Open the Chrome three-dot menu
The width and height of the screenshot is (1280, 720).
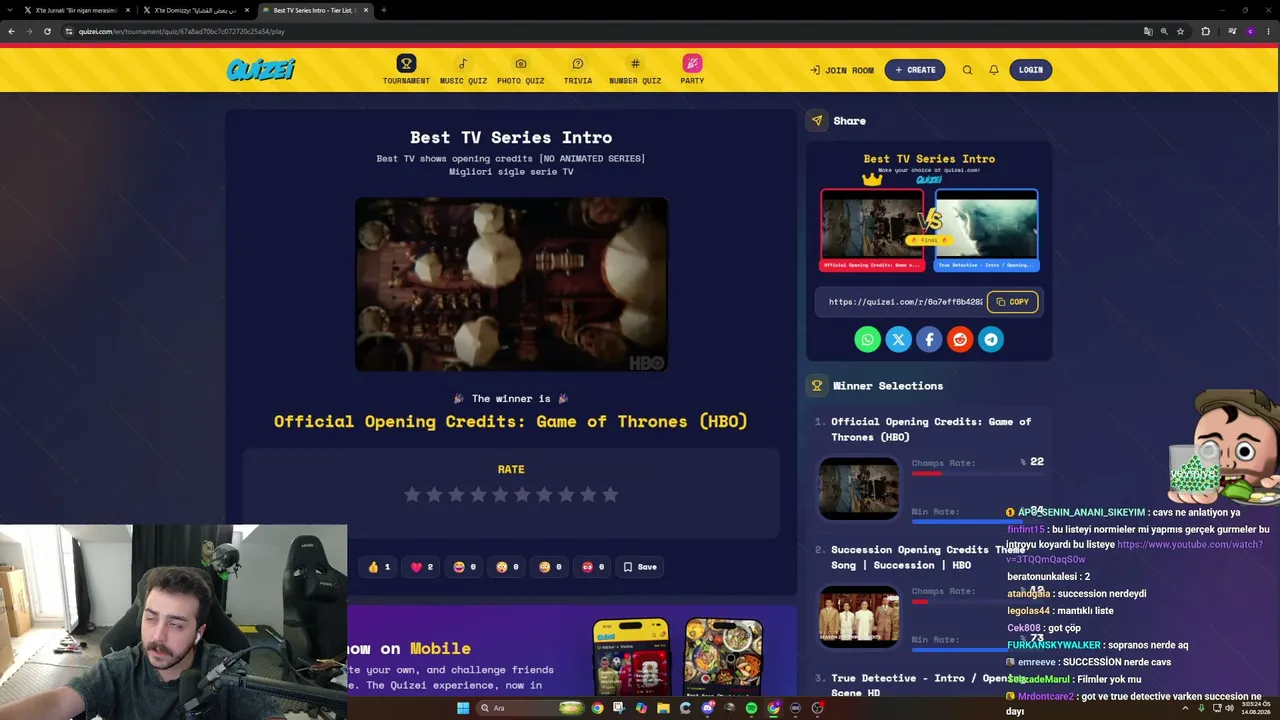pos(1269,31)
